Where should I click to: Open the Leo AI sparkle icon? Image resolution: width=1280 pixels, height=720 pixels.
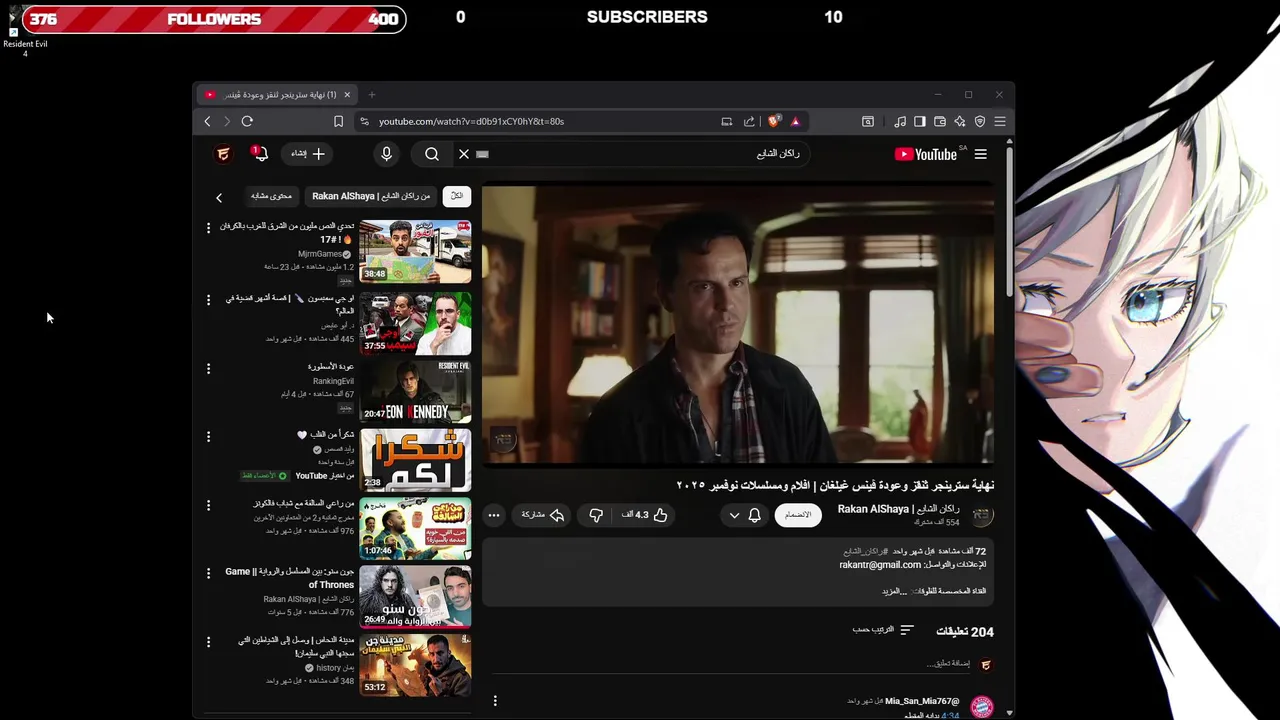(960, 121)
